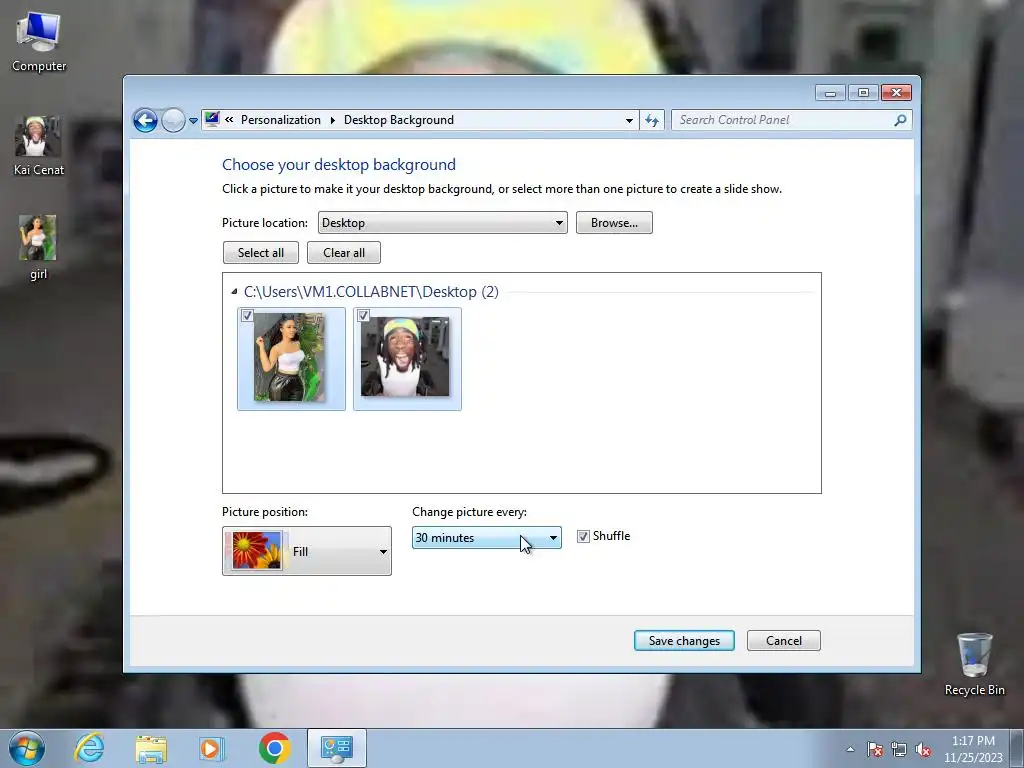1024x768 pixels.
Task: Open the Change picture every dropdown
Action: [487, 537]
